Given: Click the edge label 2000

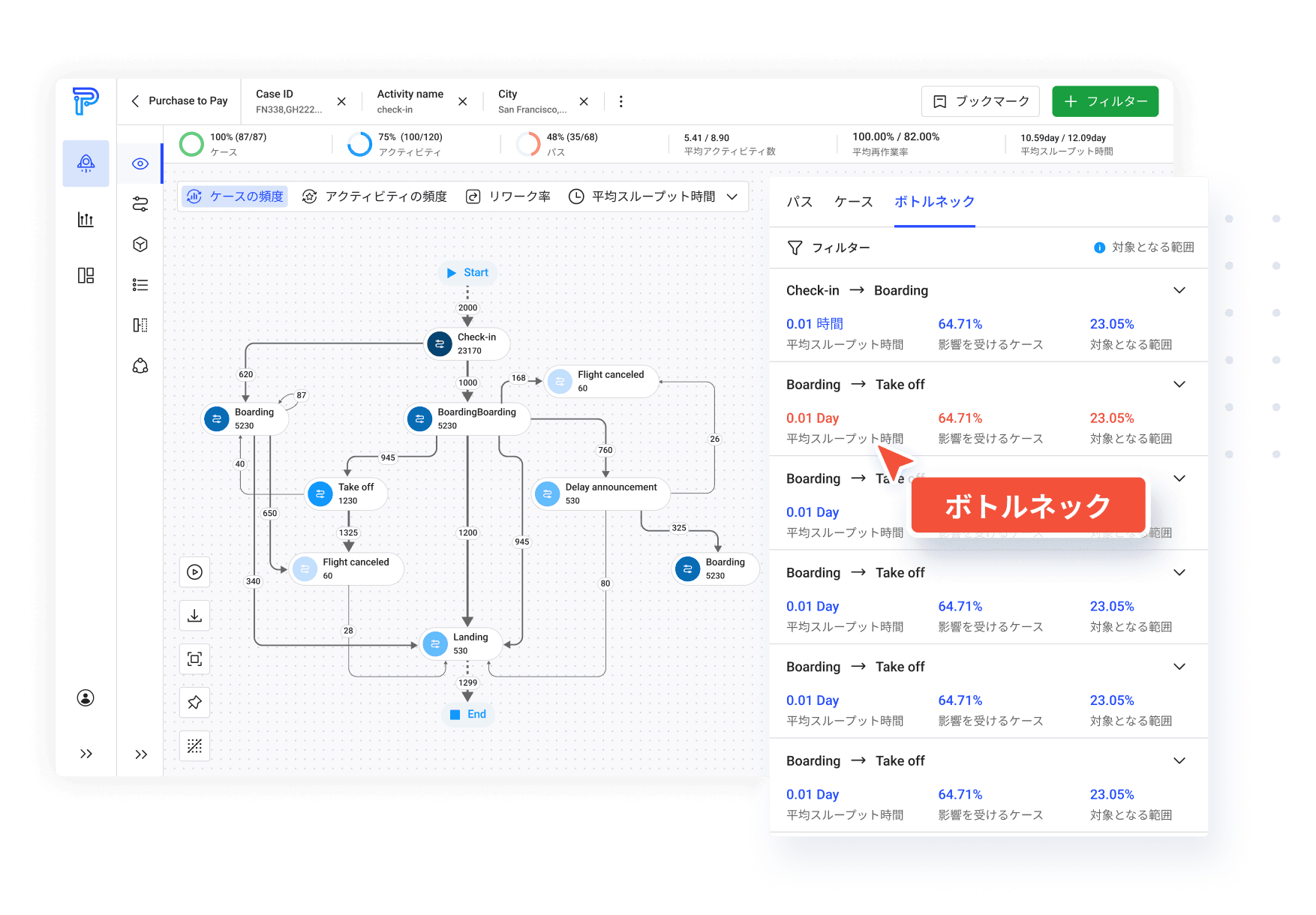Looking at the screenshot, I should tap(467, 307).
